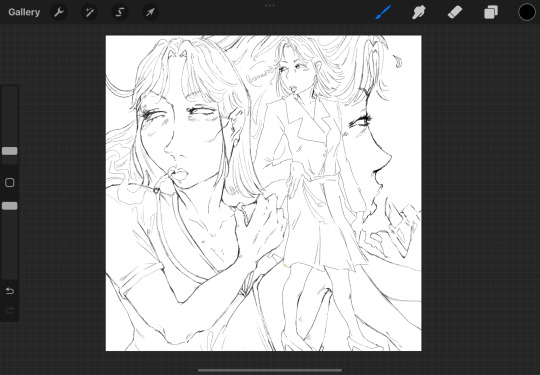The image size is (540, 375).
Task: Activate the Transform arrow tool
Action: tap(150, 13)
